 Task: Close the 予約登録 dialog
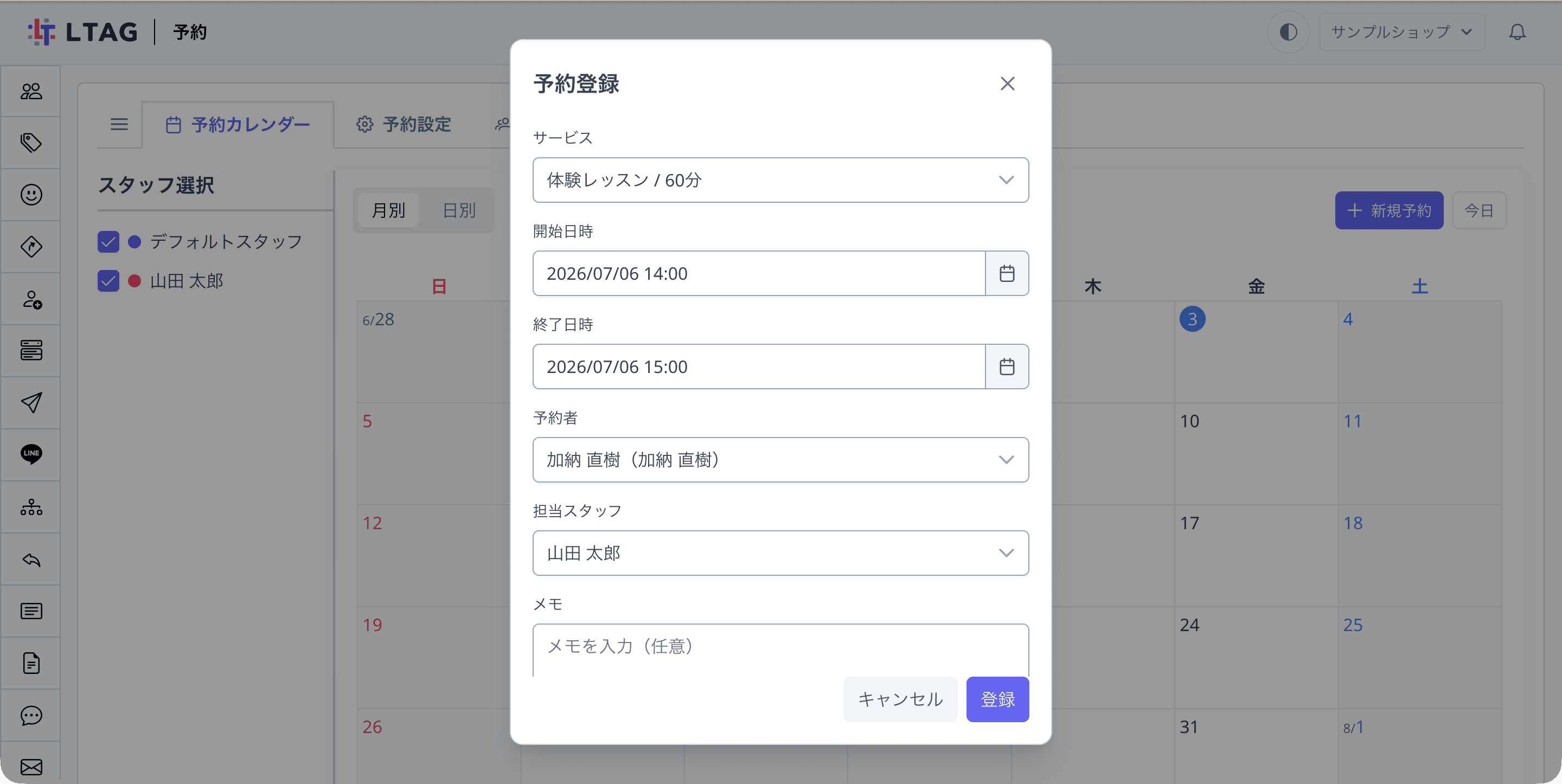1007,83
